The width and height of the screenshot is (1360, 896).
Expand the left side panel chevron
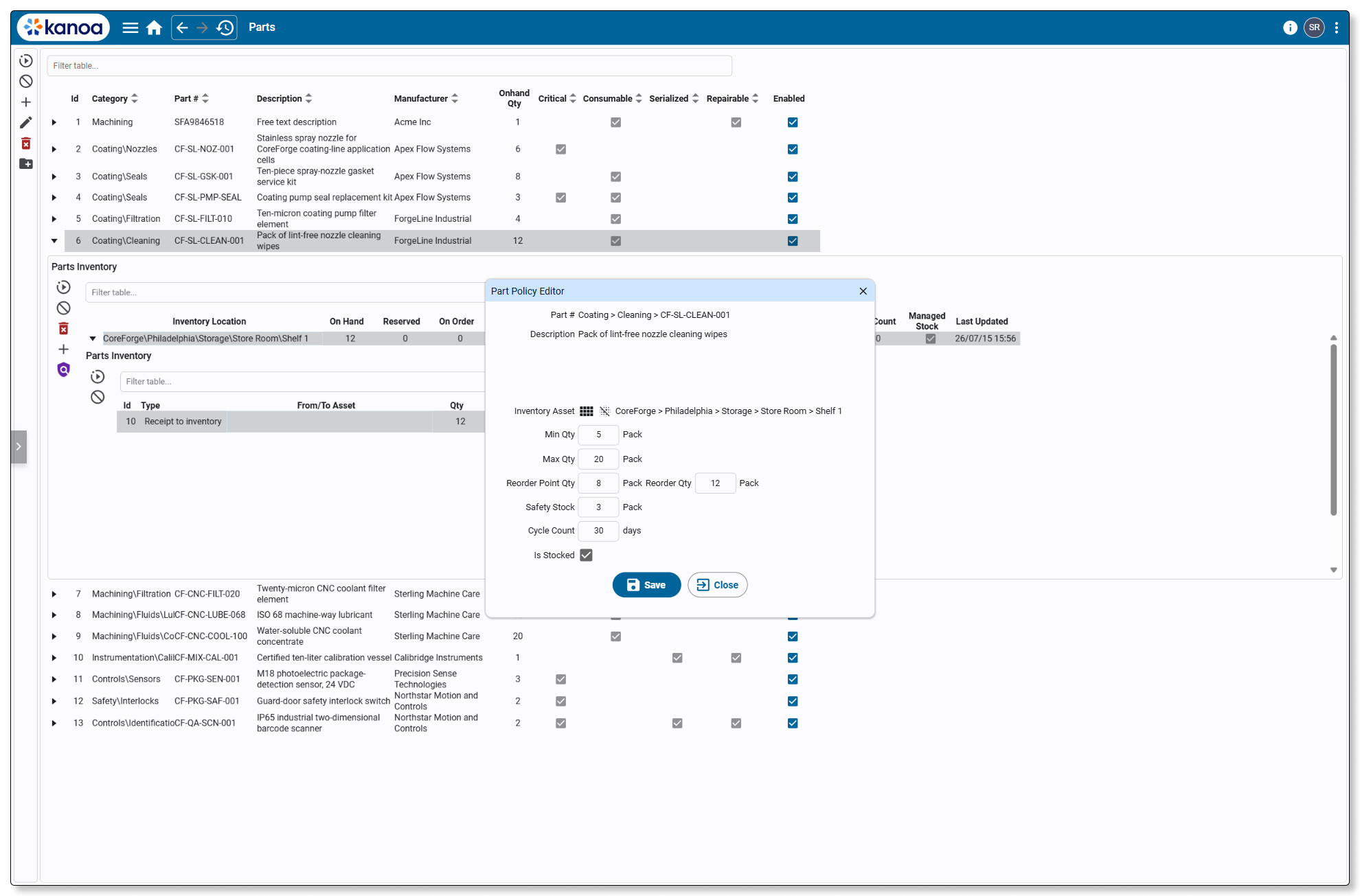[19, 446]
